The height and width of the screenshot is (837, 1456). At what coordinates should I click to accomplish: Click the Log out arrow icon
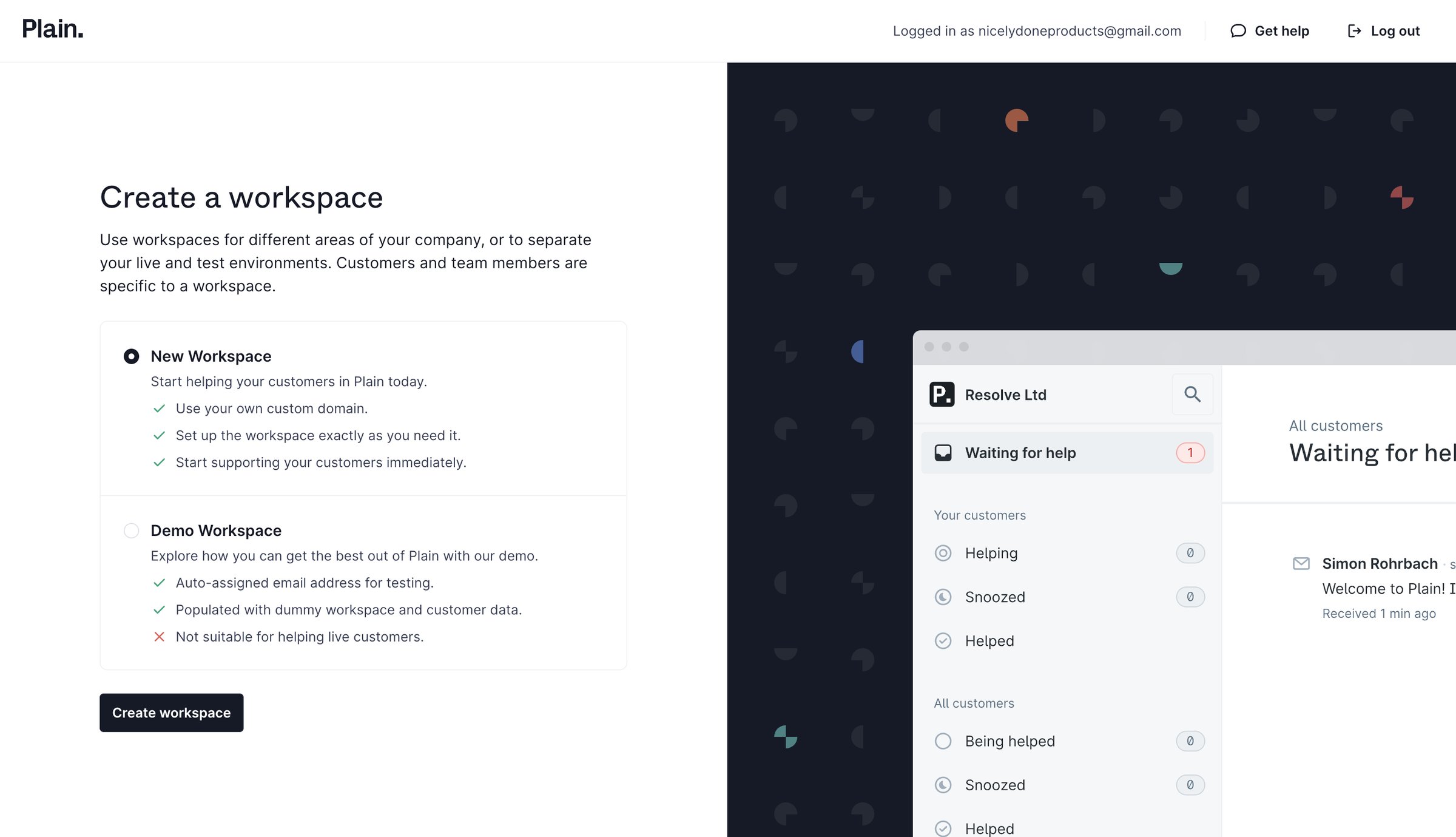[1354, 31]
